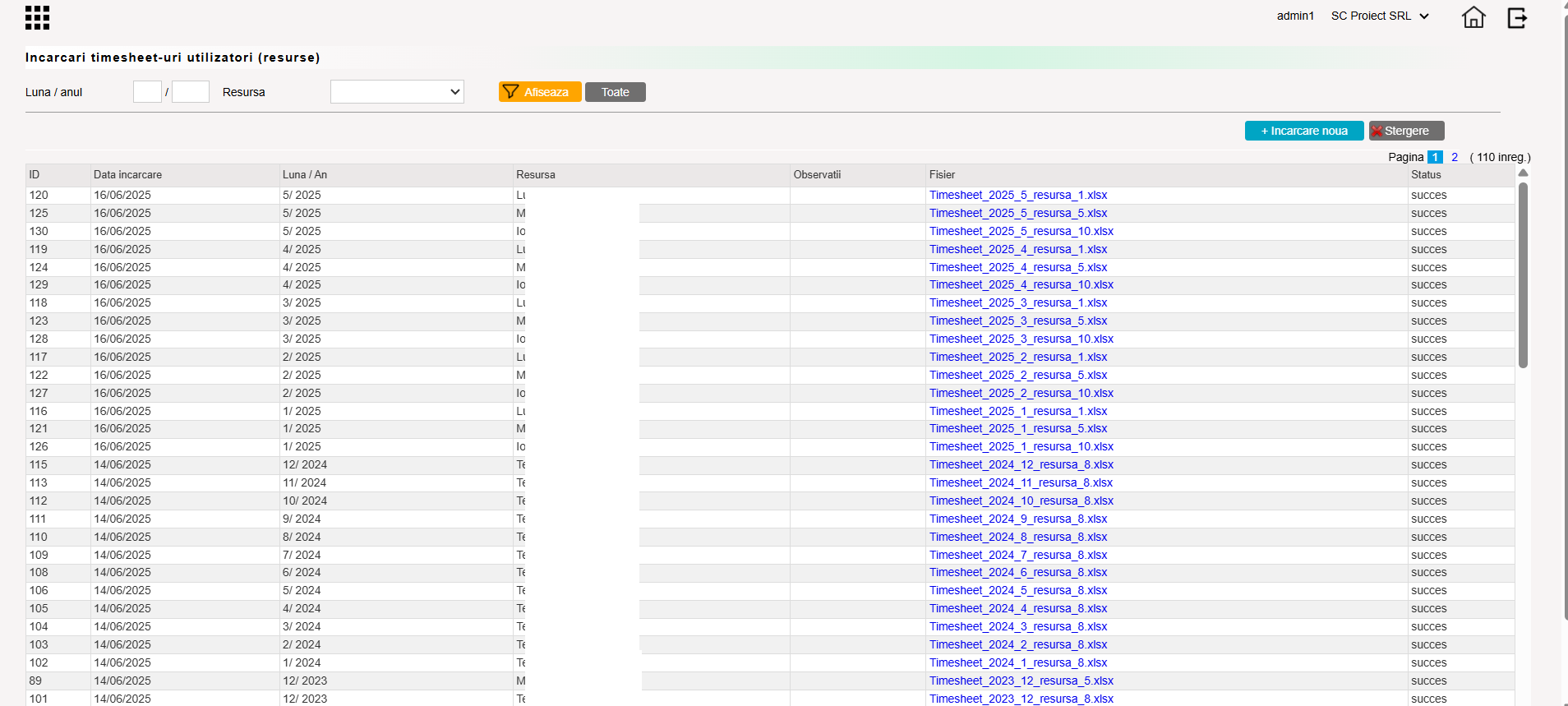Open Timesheet_2023_12_resursa_5.xlsx file link

[1022, 681]
